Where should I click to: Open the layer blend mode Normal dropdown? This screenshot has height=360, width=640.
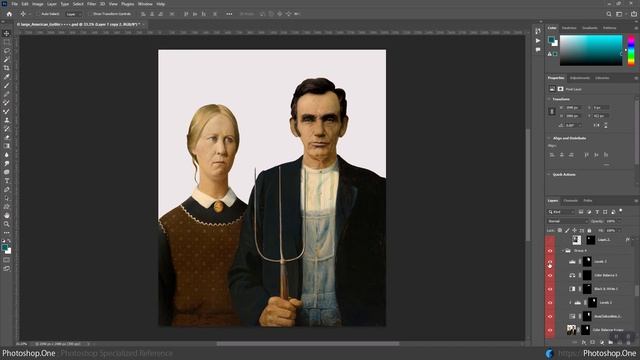[567, 221]
